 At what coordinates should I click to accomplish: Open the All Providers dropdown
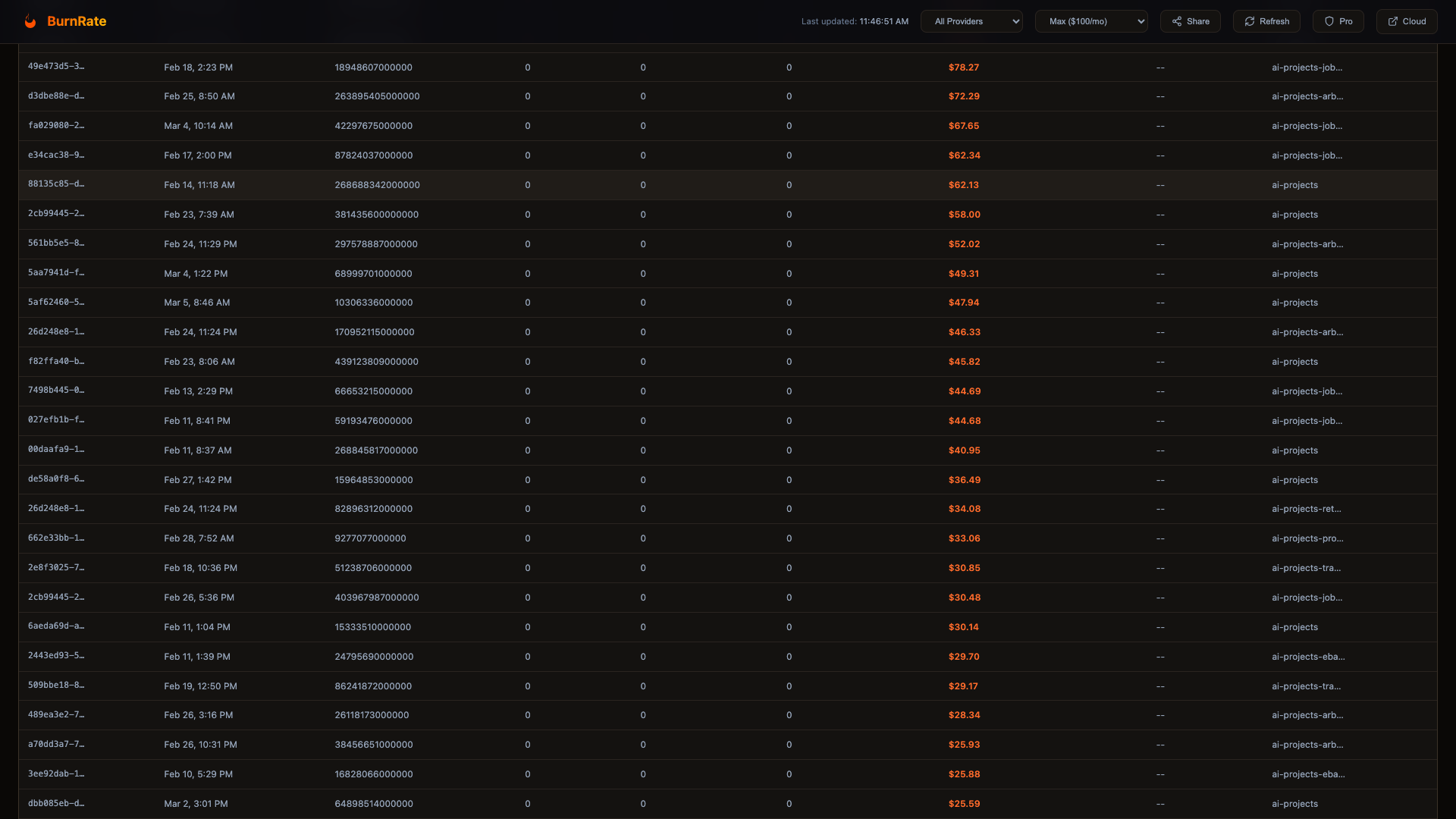[x=971, y=21]
